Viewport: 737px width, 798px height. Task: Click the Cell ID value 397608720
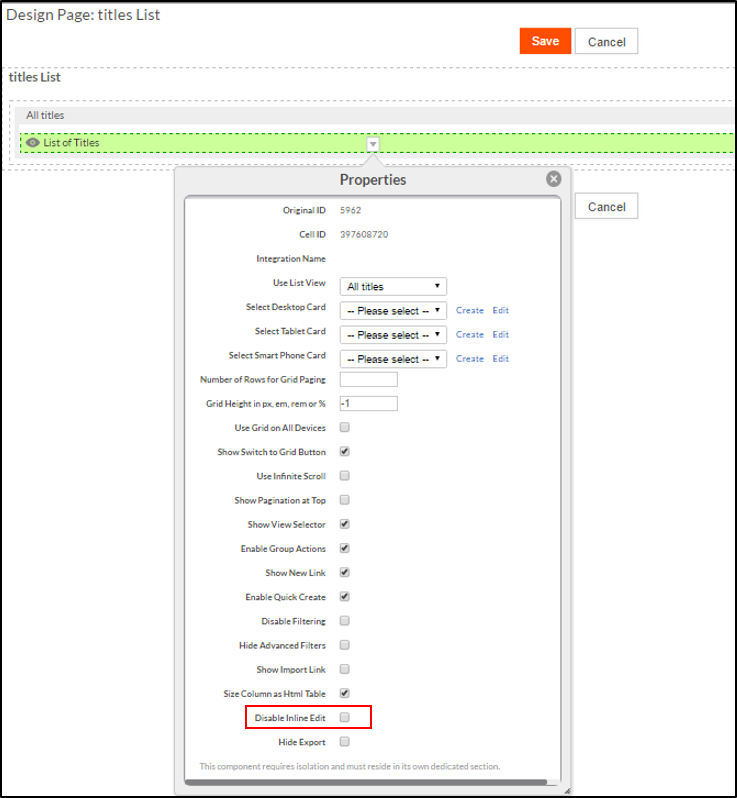pos(364,234)
